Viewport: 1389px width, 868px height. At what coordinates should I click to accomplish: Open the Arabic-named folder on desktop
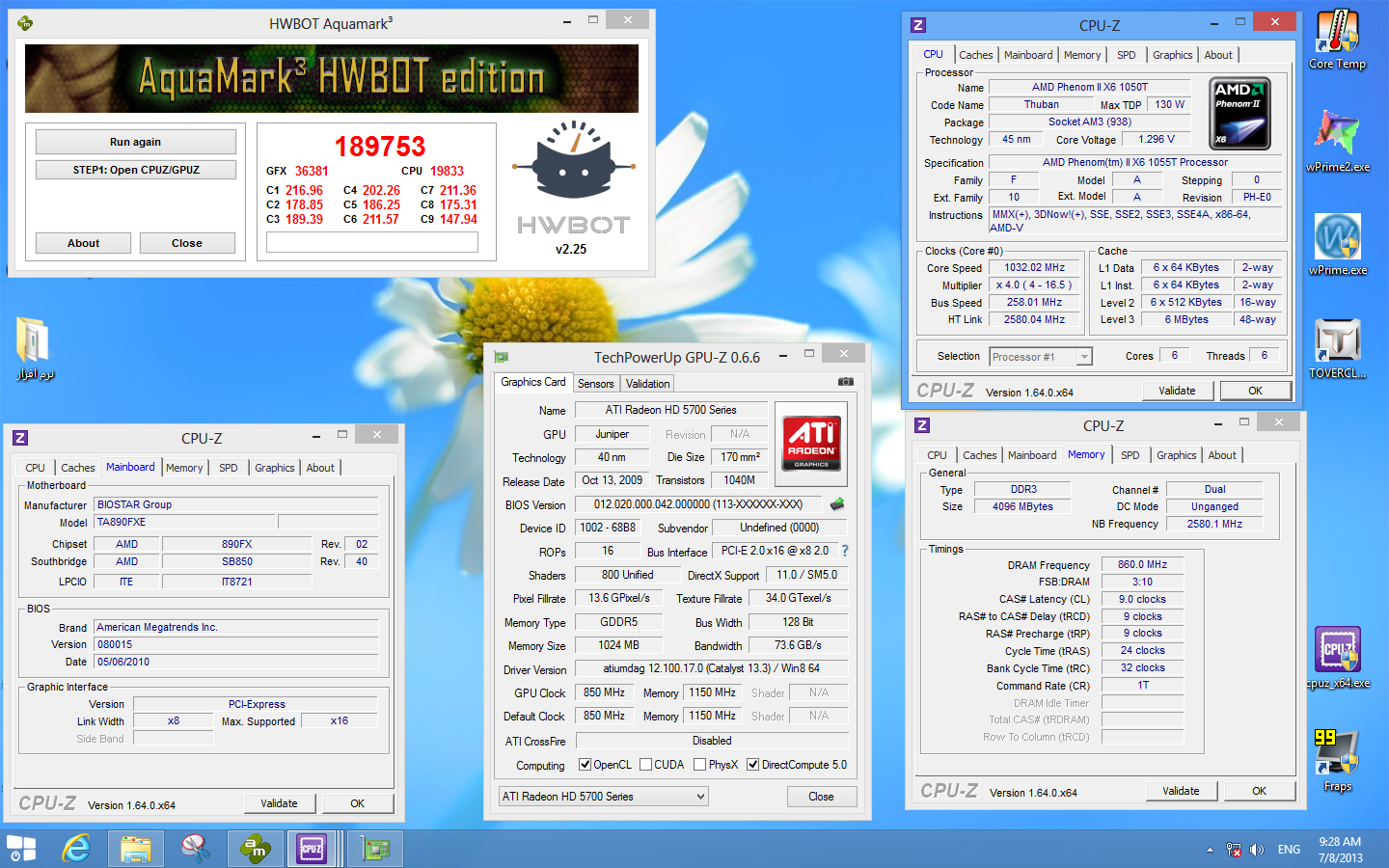[35, 348]
